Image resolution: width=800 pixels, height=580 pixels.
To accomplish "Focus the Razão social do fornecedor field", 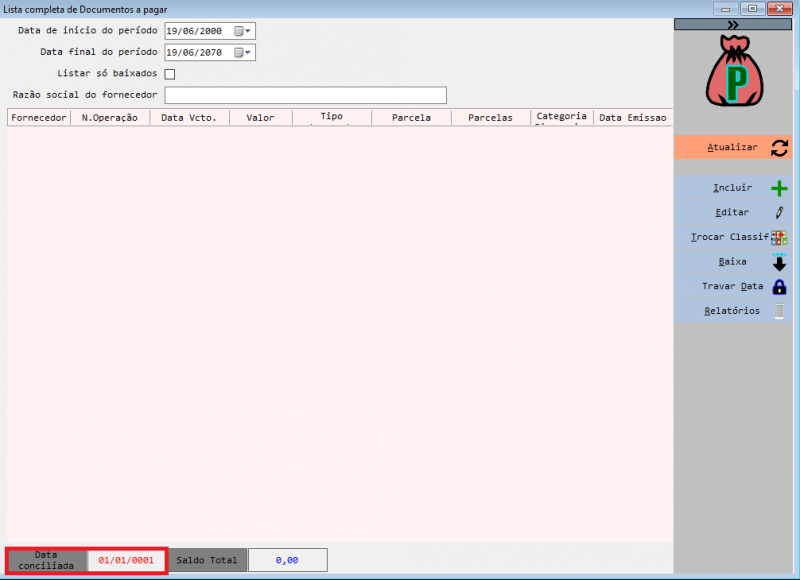I will (x=305, y=96).
